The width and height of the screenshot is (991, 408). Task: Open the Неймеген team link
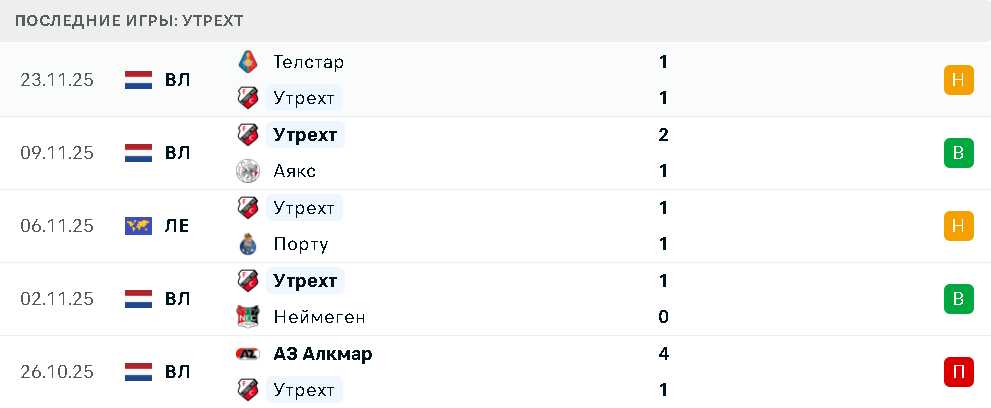coord(319,317)
